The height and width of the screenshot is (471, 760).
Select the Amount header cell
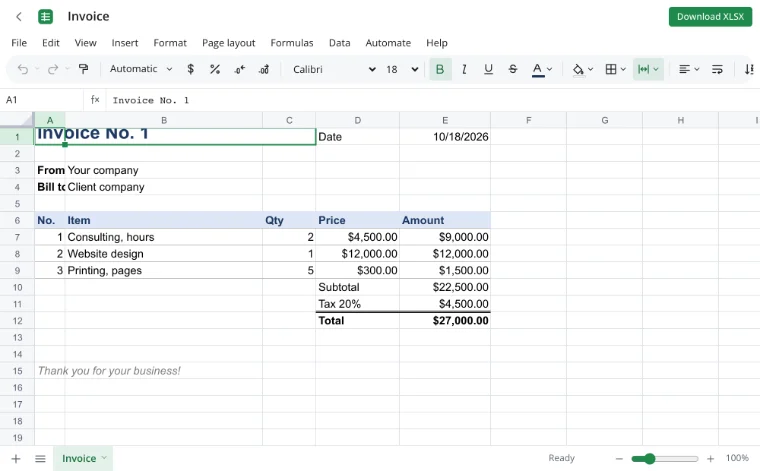click(445, 220)
